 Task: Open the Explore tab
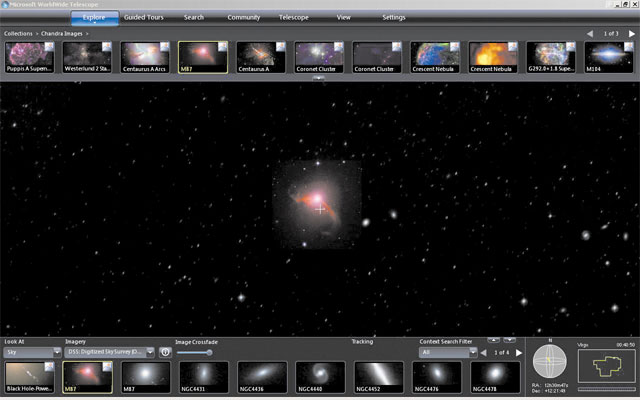94,18
